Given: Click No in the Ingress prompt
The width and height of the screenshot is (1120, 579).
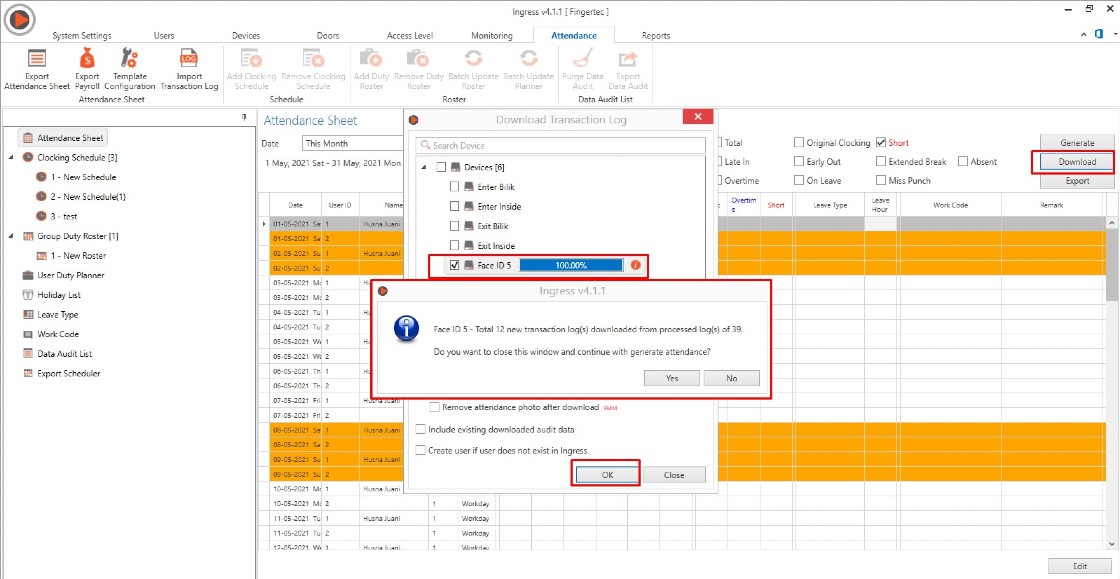Looking at the screenshot, I should [731, 378].
